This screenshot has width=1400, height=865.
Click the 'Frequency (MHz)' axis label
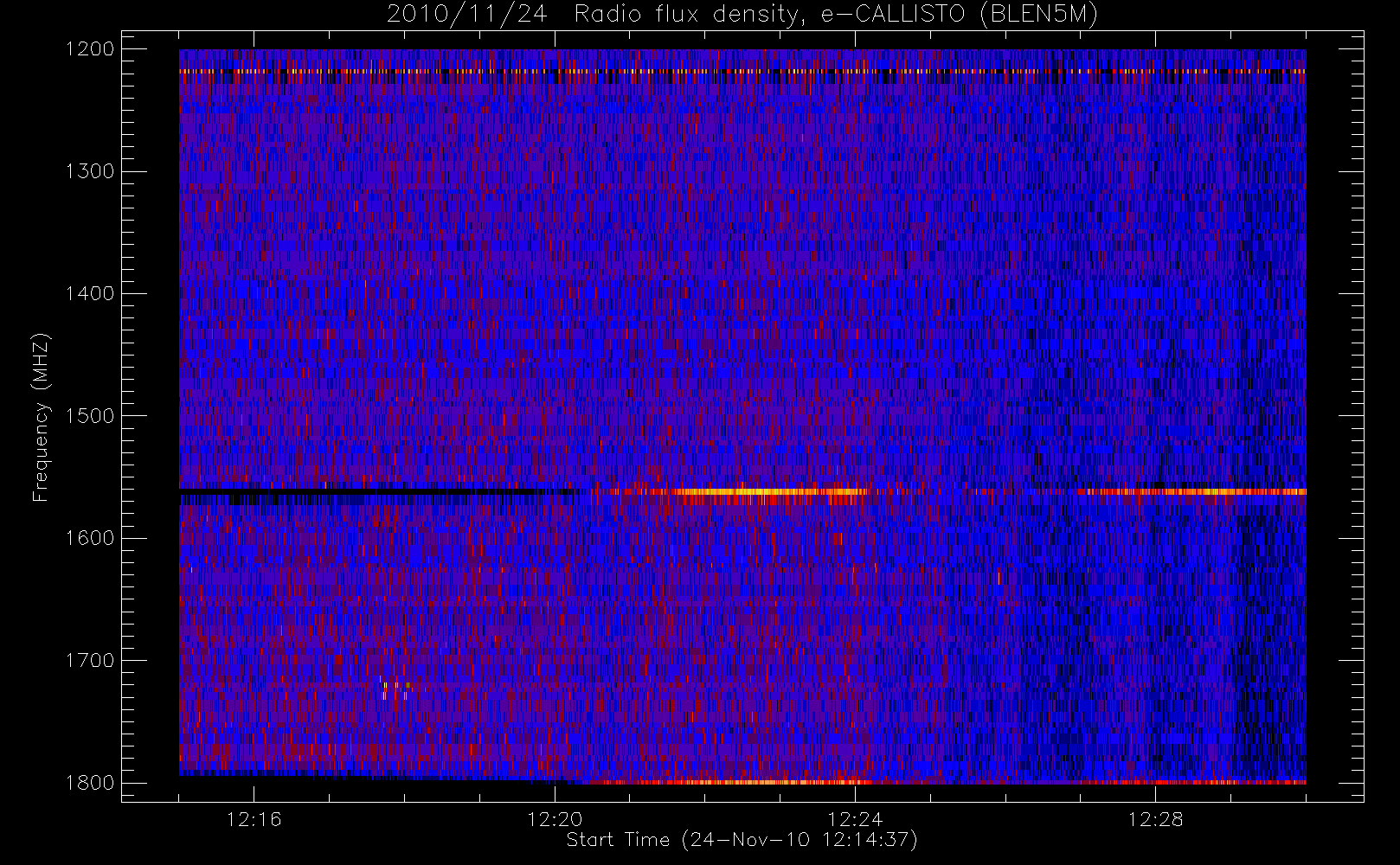pyautogui.click(x=41, y=417)
